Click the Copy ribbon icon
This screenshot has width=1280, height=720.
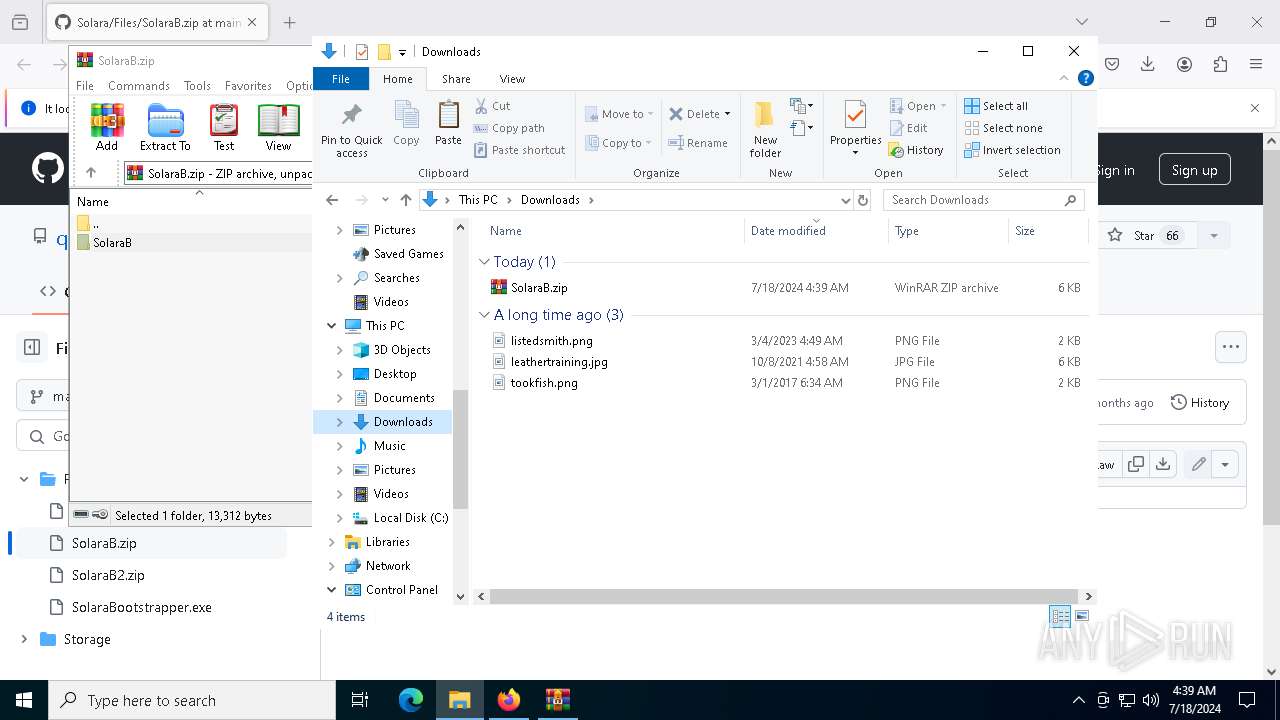click(406, 123)
